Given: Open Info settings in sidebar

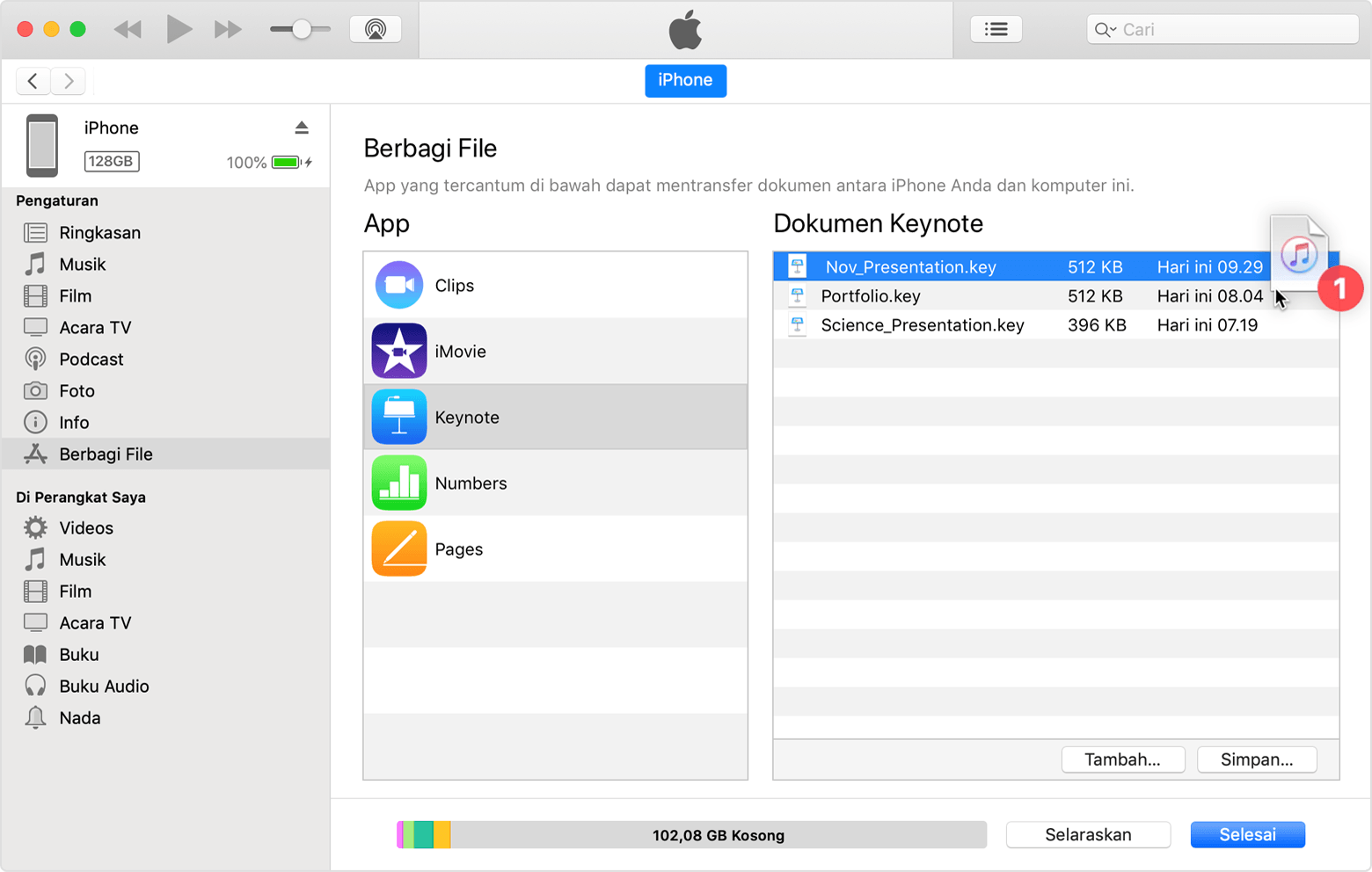Looking at the screenshot, I should click(x=165, y=422).
